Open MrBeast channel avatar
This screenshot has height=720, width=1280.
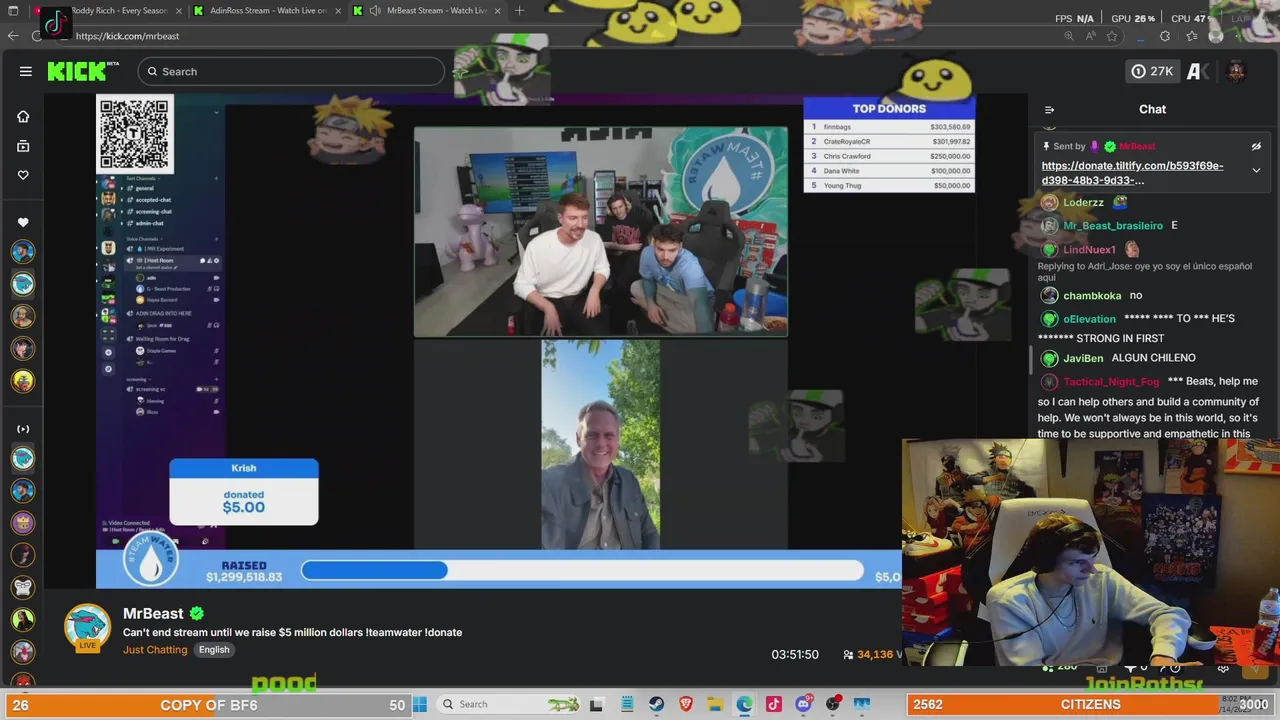88,629
